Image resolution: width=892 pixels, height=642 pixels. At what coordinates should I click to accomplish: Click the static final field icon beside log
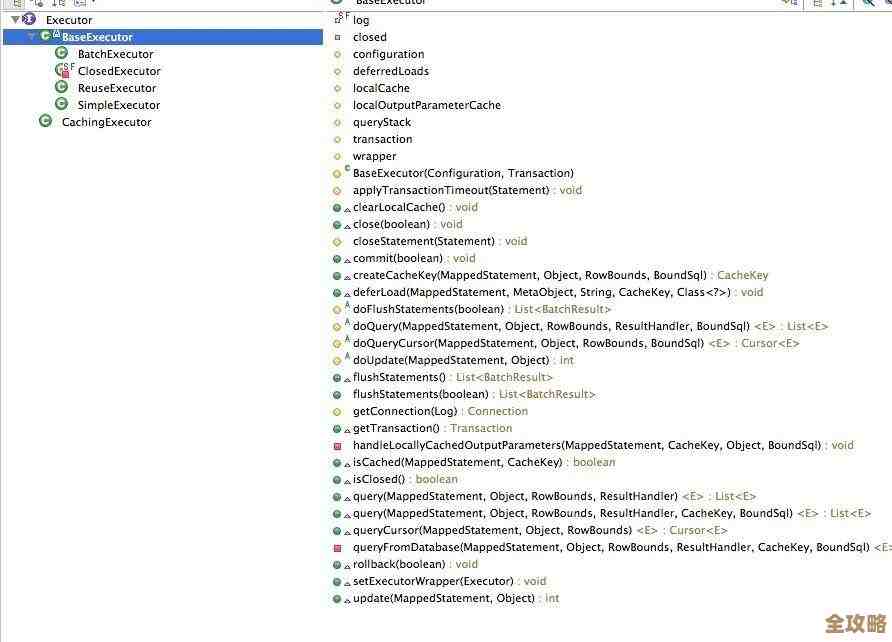(338, 19)
